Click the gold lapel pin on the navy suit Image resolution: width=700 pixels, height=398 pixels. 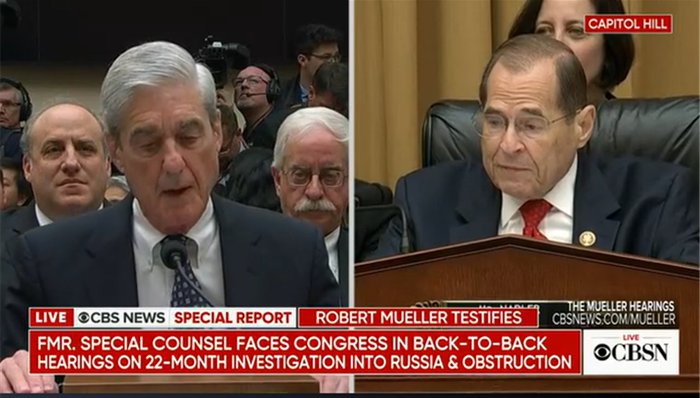[x=587, y=239]
